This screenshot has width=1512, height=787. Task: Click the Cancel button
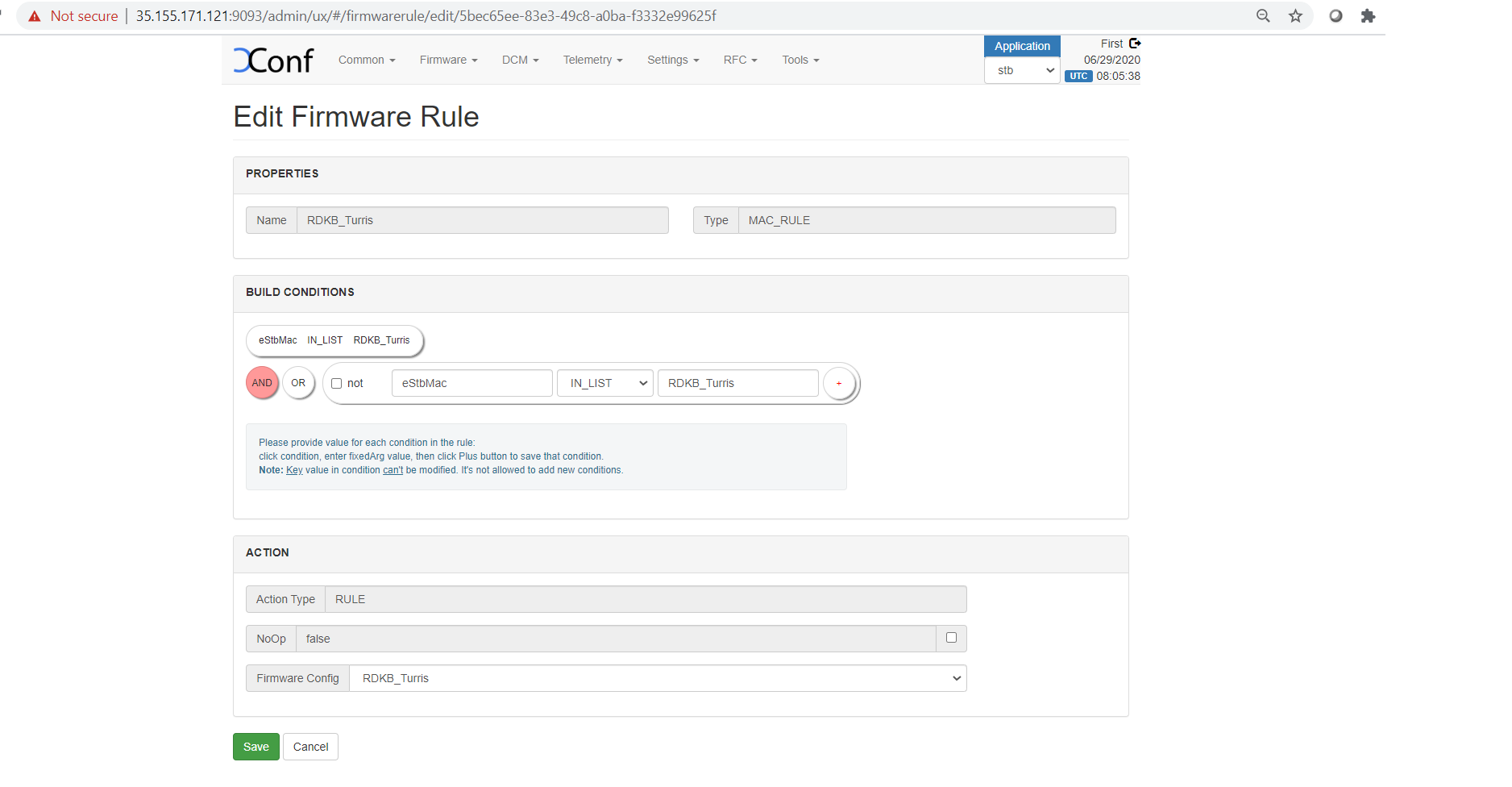pyautogui.click(x=310, y=747)
